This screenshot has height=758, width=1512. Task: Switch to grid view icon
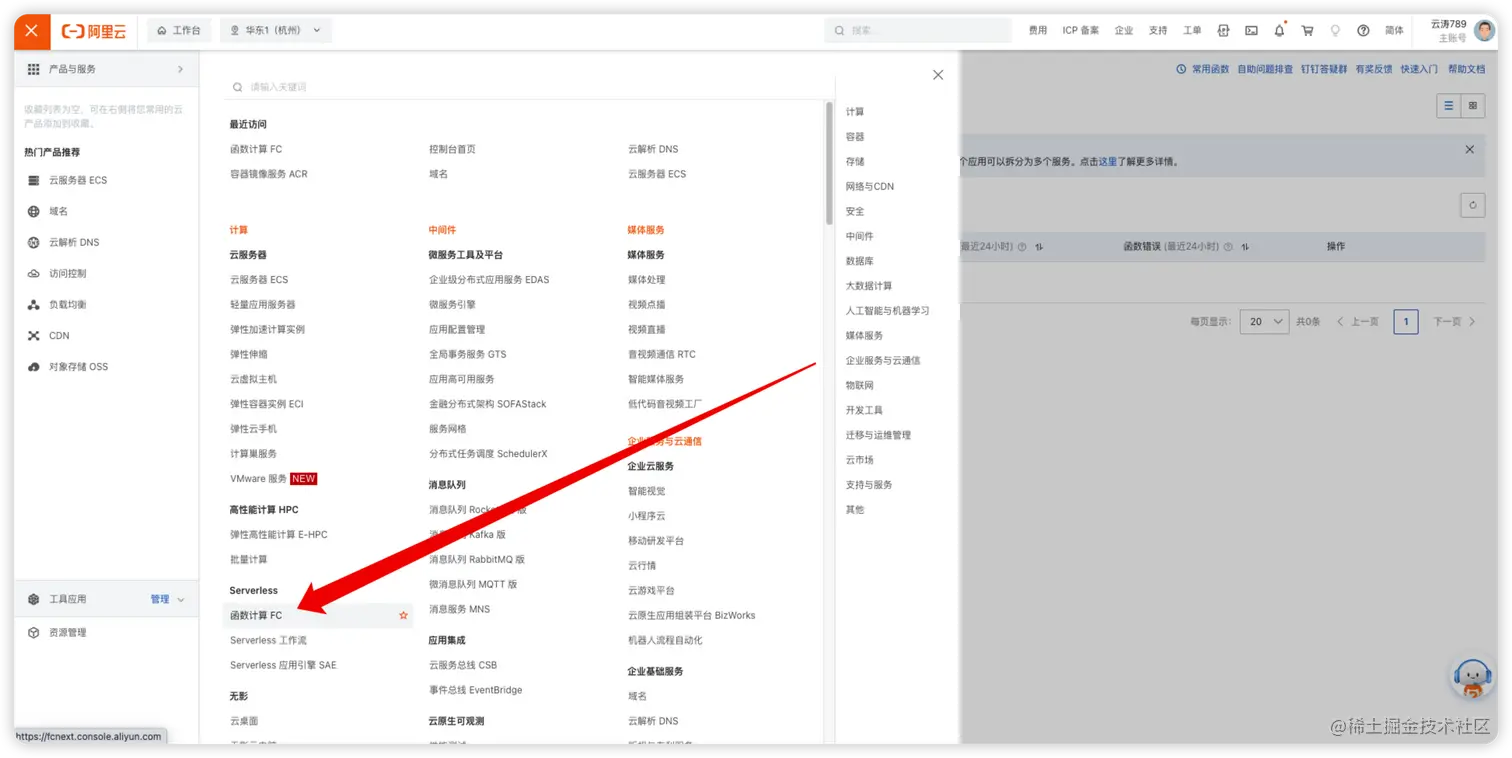click(1472, 105)
